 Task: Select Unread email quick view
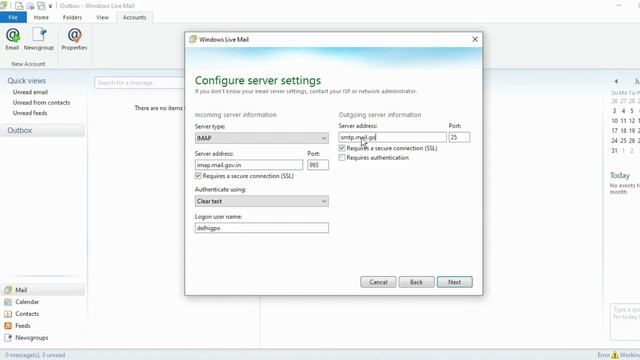[x=30, y=92]
